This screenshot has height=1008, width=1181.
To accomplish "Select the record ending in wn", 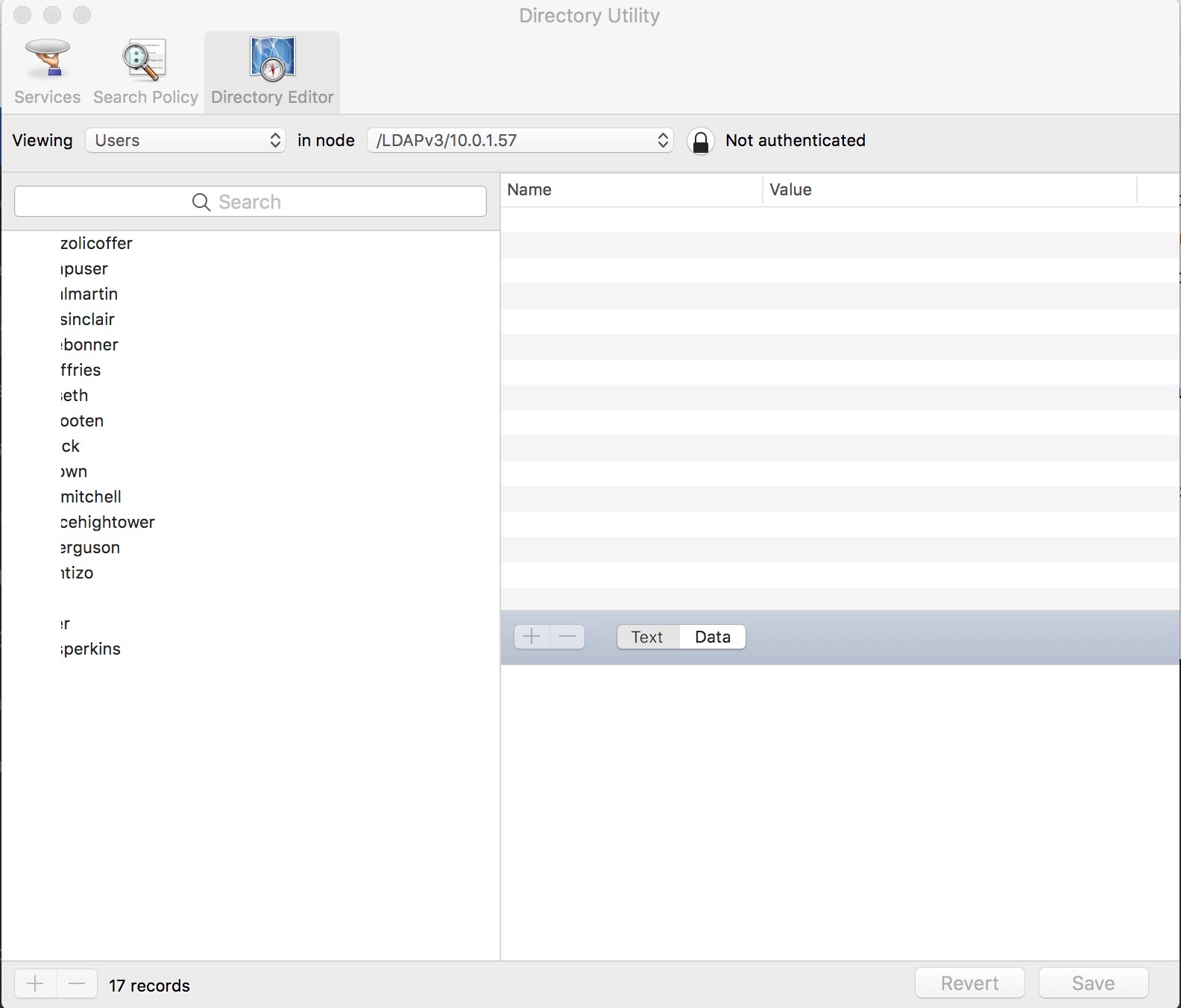I will (251, 471).
